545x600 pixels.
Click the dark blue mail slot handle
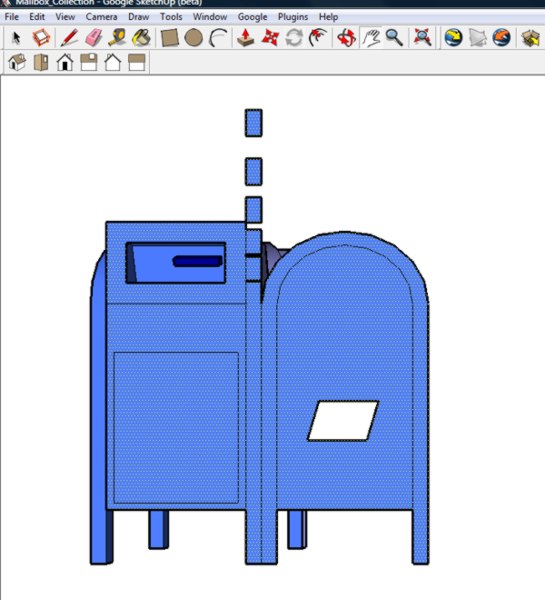click(197, 261)
